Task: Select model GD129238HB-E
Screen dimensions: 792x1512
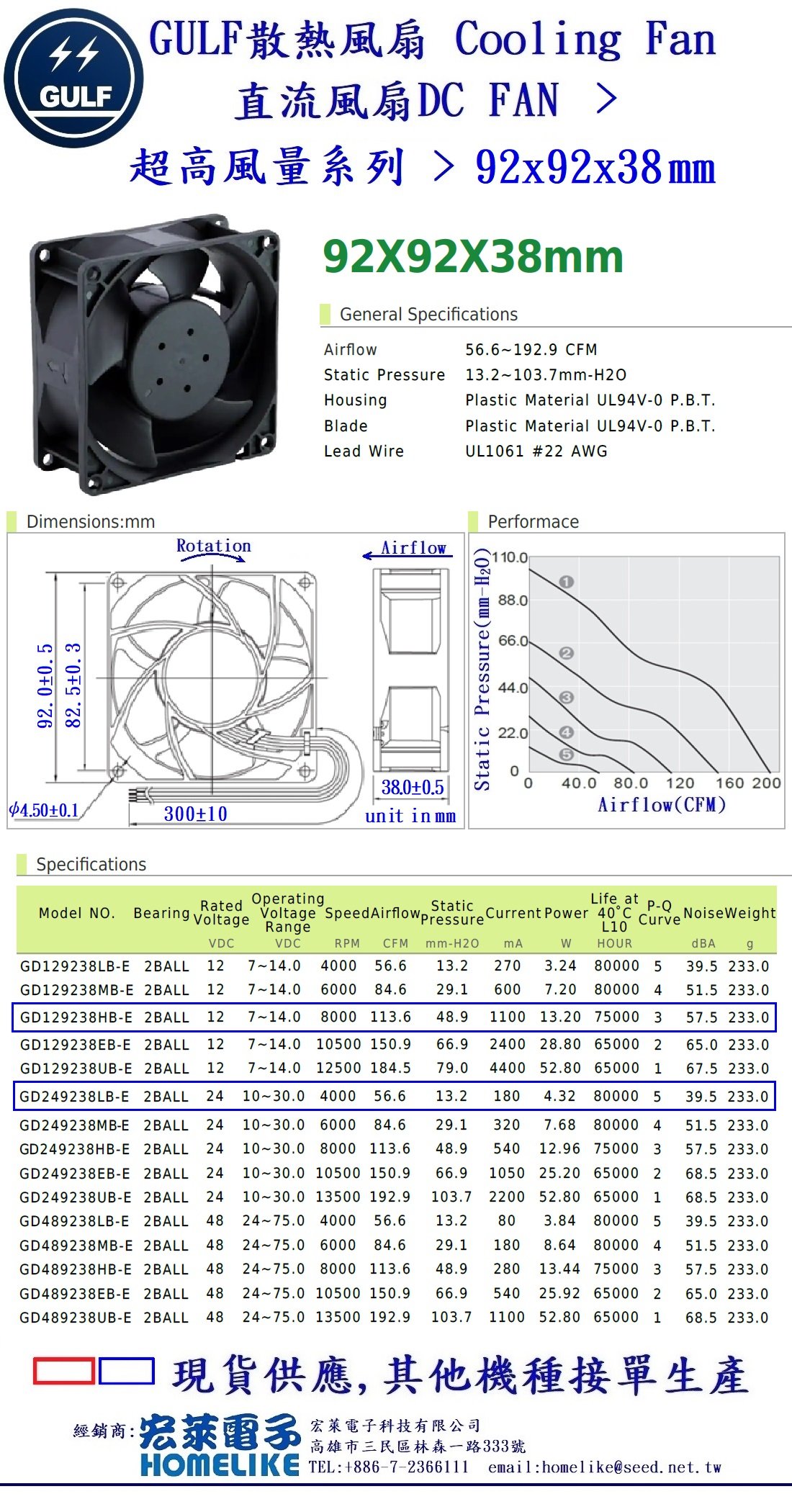Action: 76,1017
